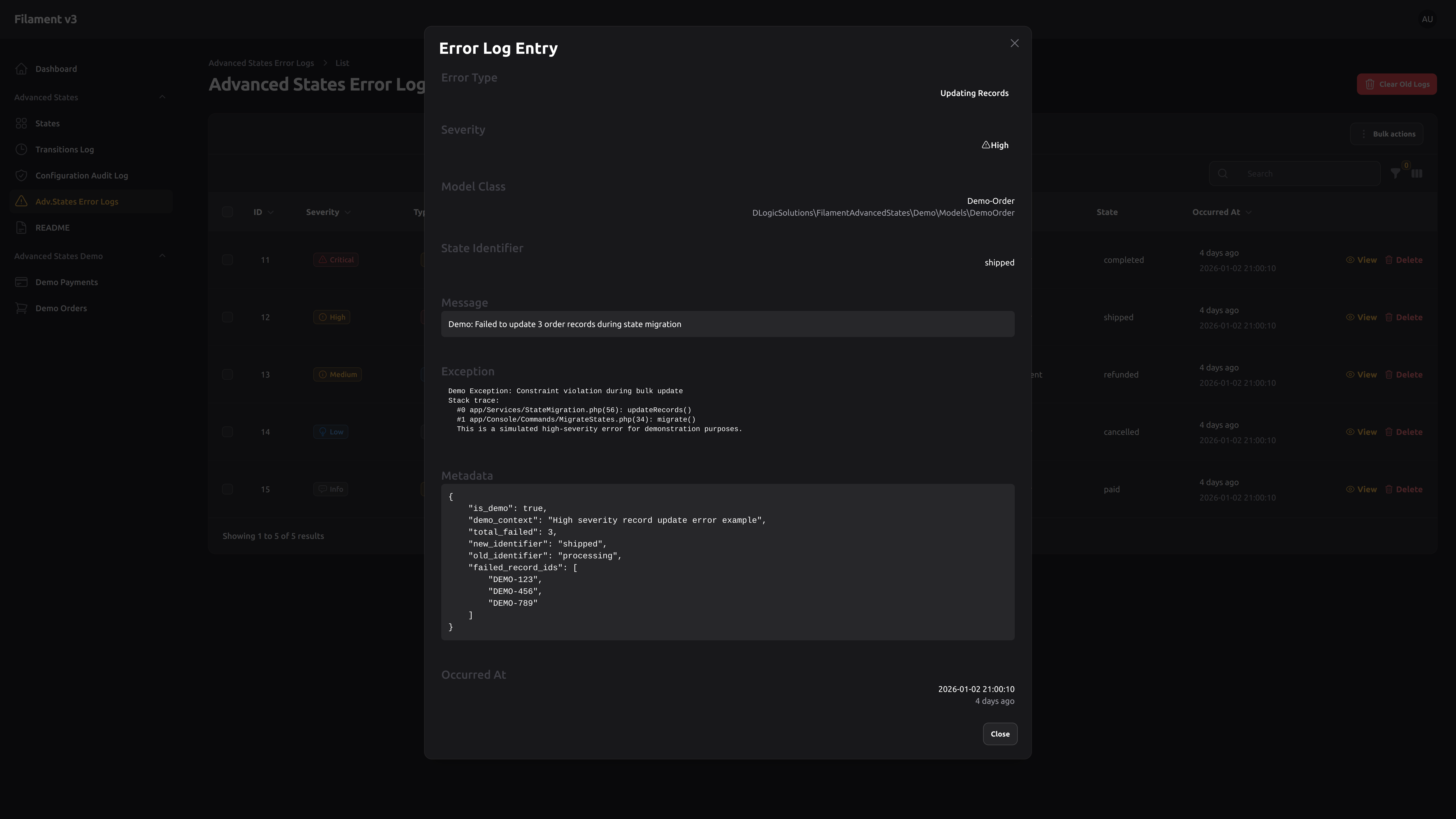Check the checkbox for row 11
The height and width of the screenshot is (819, 1456).
tap(228, 259)
